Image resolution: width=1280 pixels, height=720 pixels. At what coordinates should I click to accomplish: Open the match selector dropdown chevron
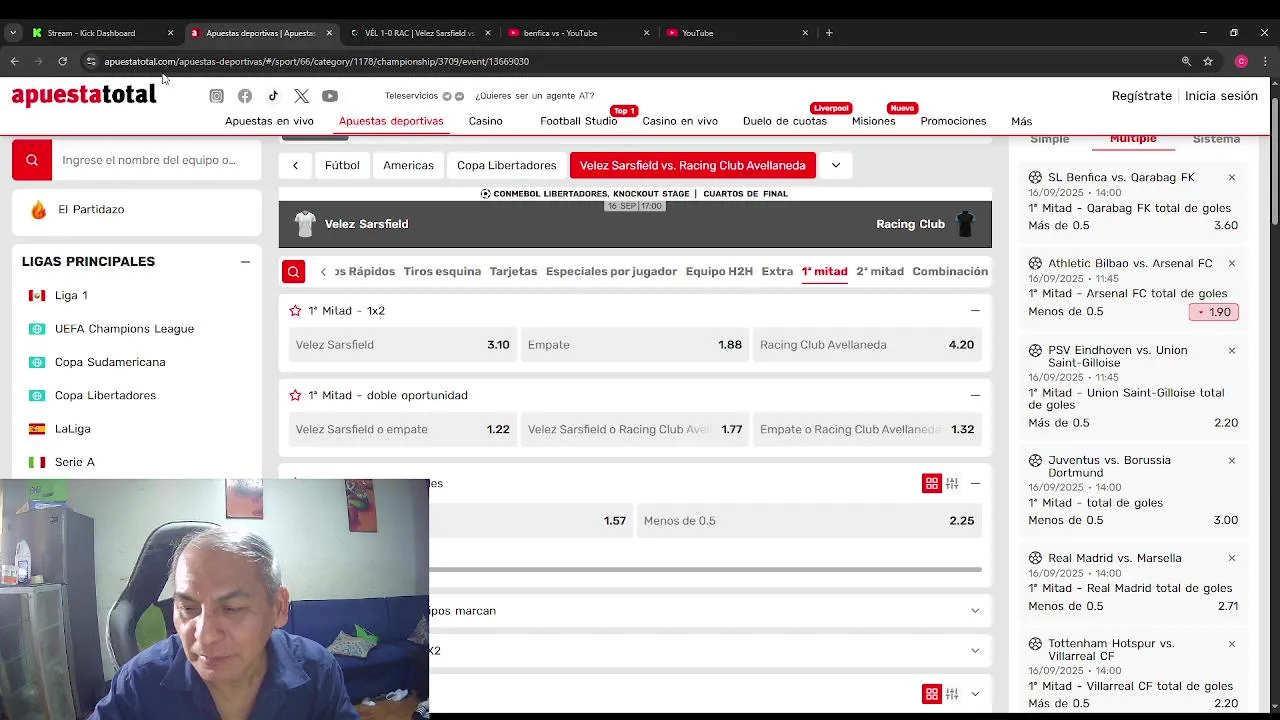(x=836, y=165)
